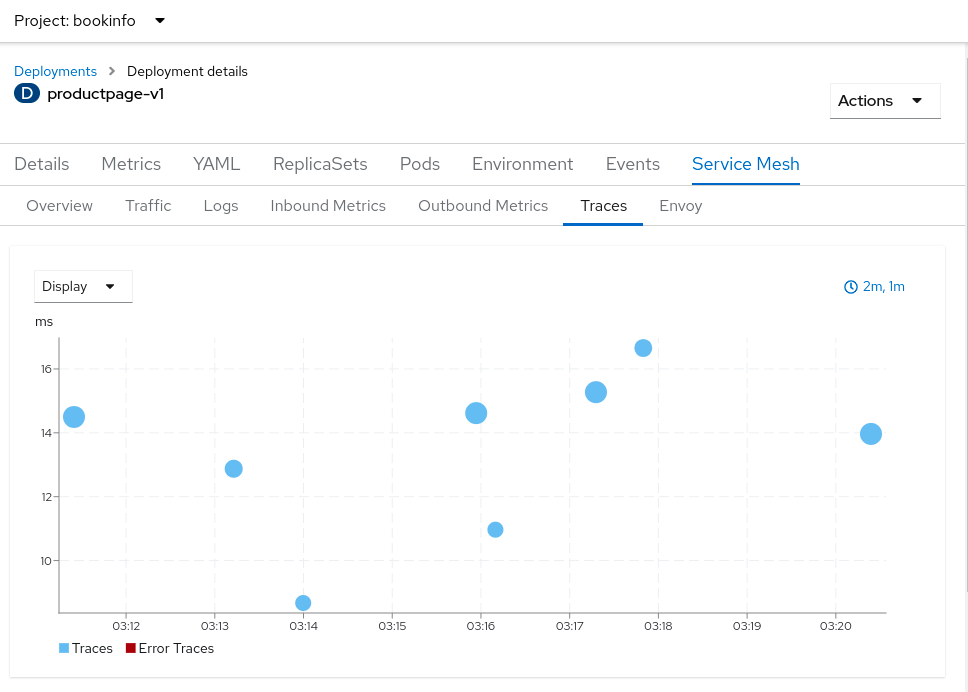Click the blue D deployment badge icon
Image resolution: width=968 pixels, height=692 pixels.
[x=27, y=94]
